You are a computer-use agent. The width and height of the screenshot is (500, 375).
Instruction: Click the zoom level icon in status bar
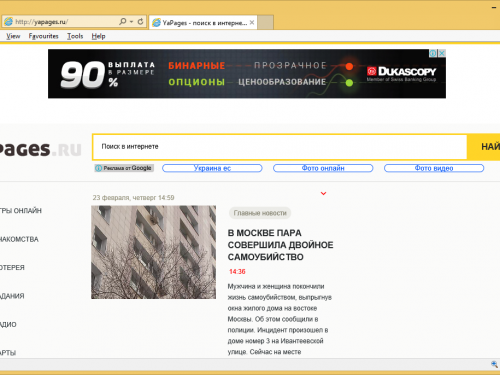[x=494, y=364]
